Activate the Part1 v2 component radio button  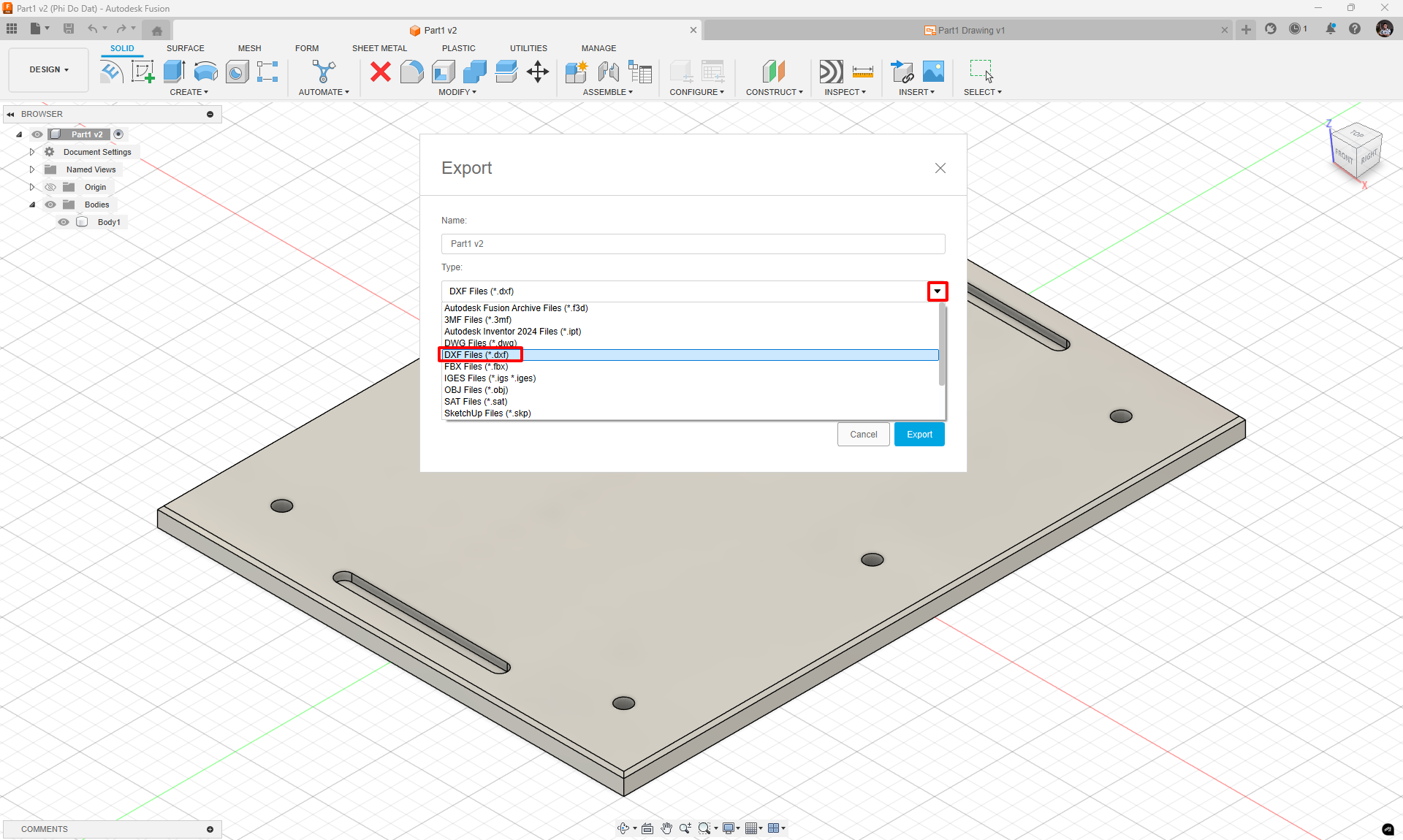pyautogui.click(x=118, y=134)
